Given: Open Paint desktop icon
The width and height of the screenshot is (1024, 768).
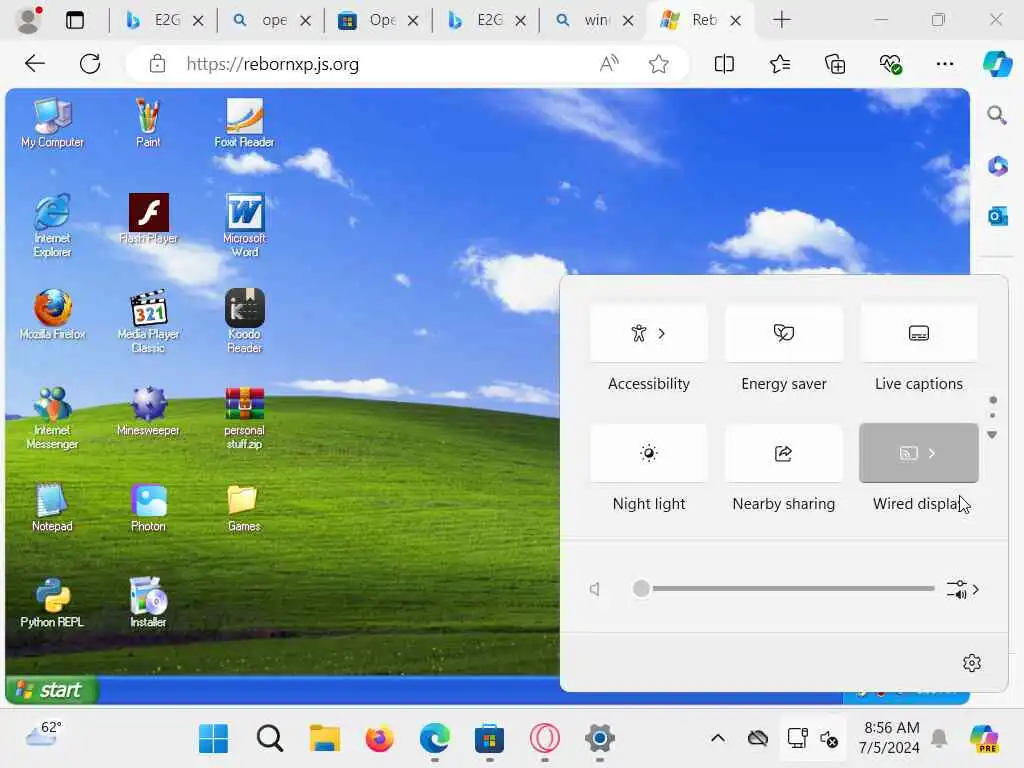Looking at the screenshot, I should point(148,123).
